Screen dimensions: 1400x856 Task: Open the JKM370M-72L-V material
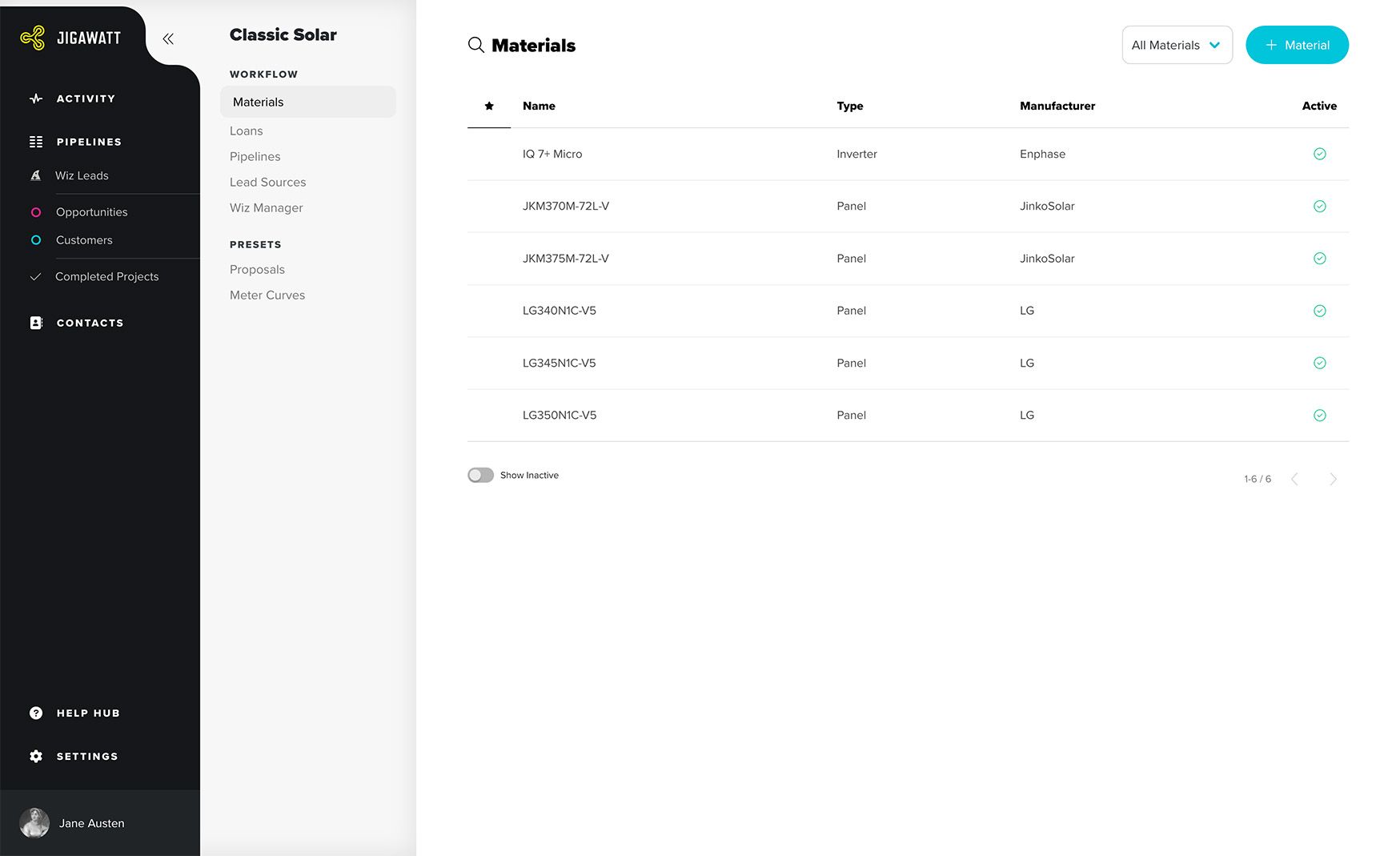[566, 207]
